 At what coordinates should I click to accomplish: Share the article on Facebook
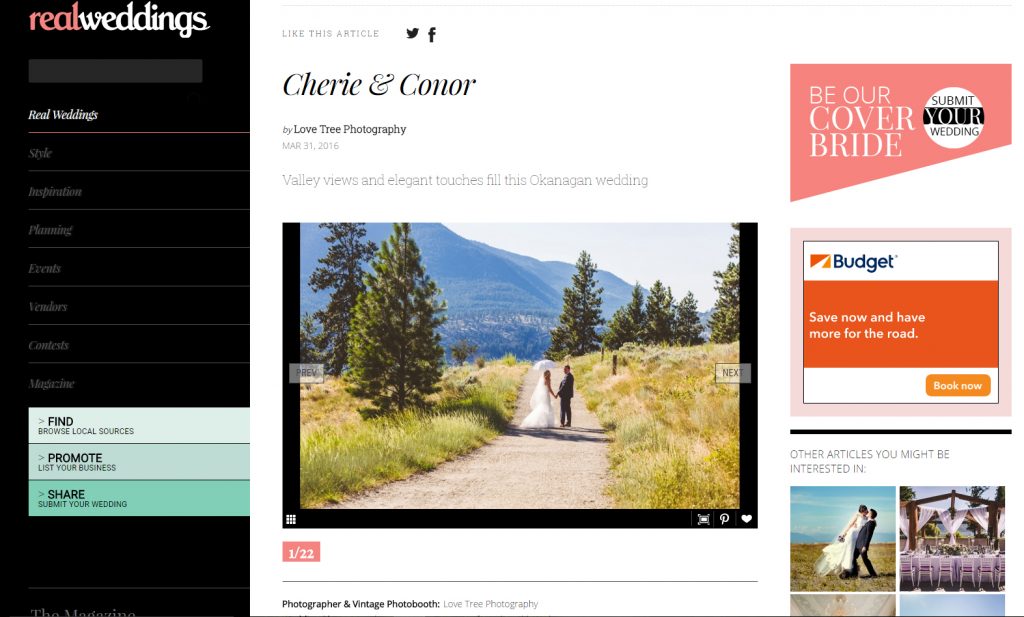pyautogui.click(x=432, y=35)
